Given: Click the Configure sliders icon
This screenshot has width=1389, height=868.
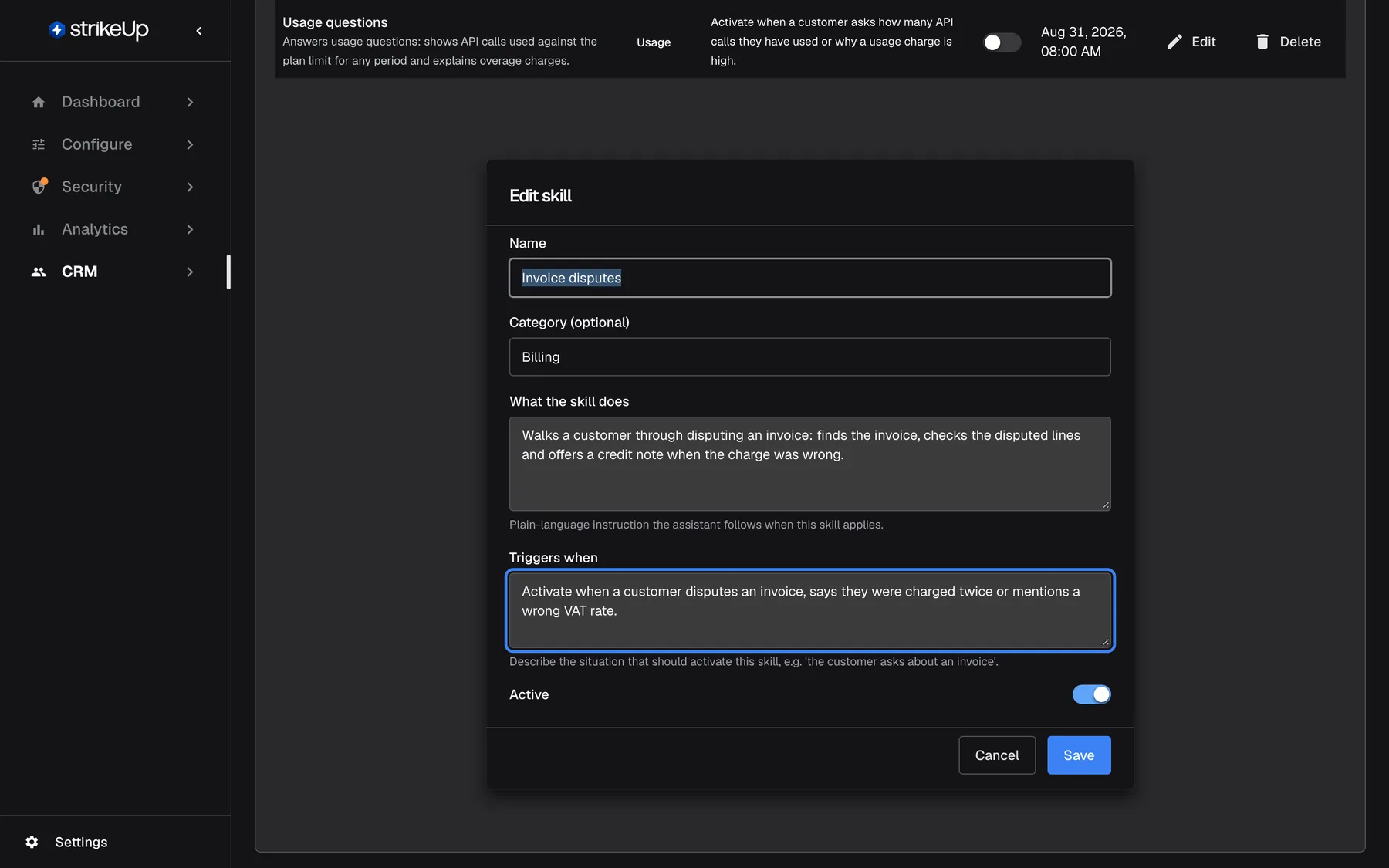Looking at the screenshot, I should (39, 144).
